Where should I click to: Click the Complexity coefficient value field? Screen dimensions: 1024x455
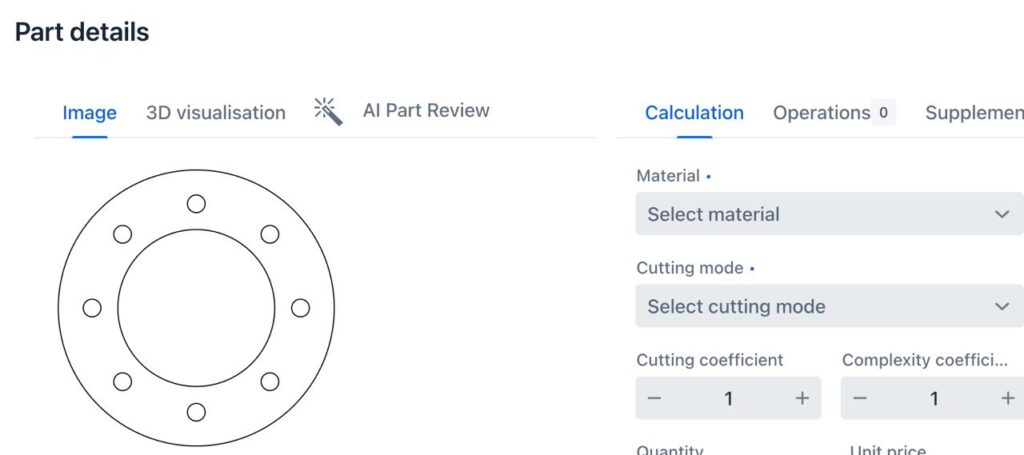point(934,398)
